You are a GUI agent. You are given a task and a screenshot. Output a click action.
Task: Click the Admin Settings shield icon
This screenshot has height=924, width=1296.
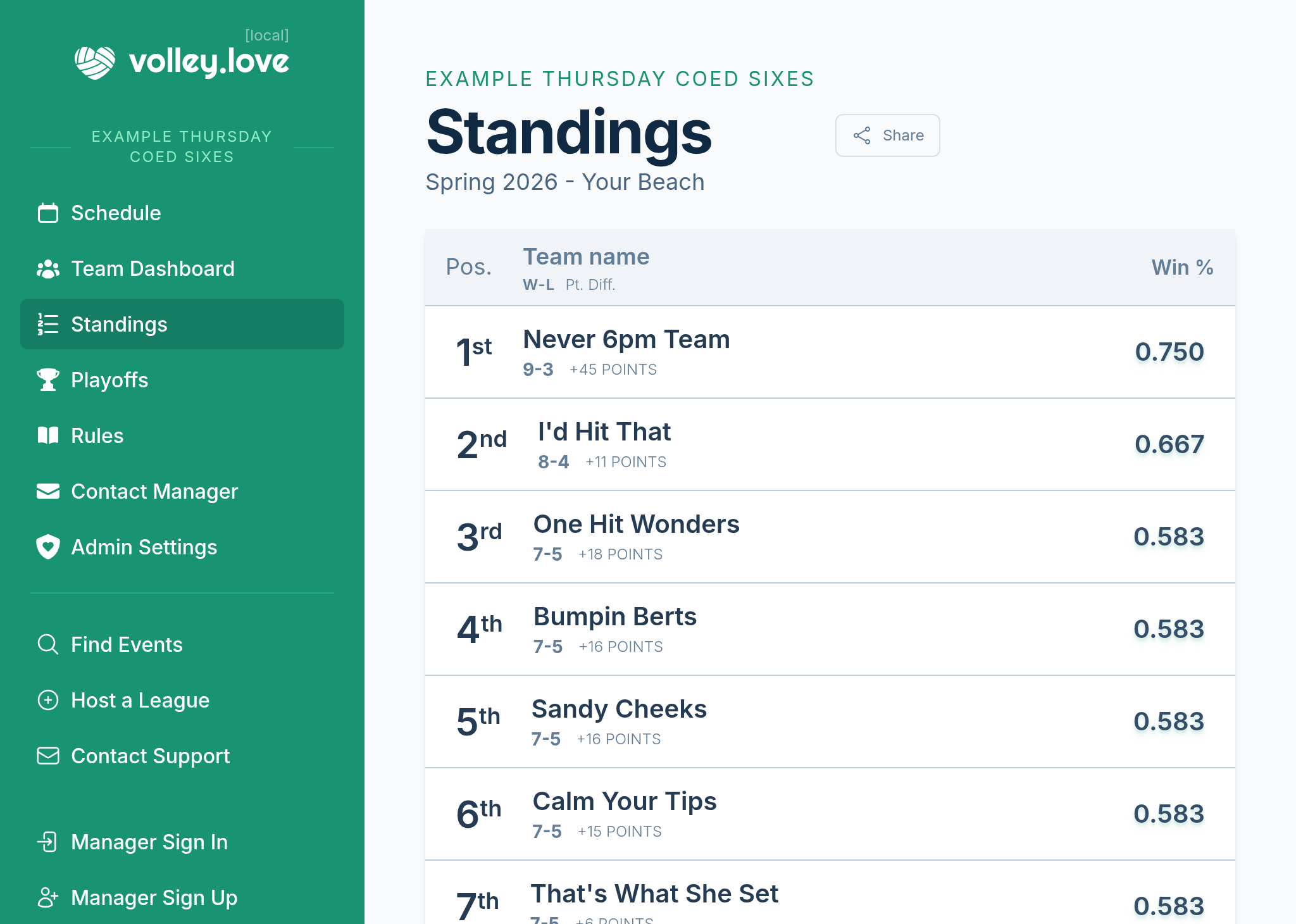point(48,547)
